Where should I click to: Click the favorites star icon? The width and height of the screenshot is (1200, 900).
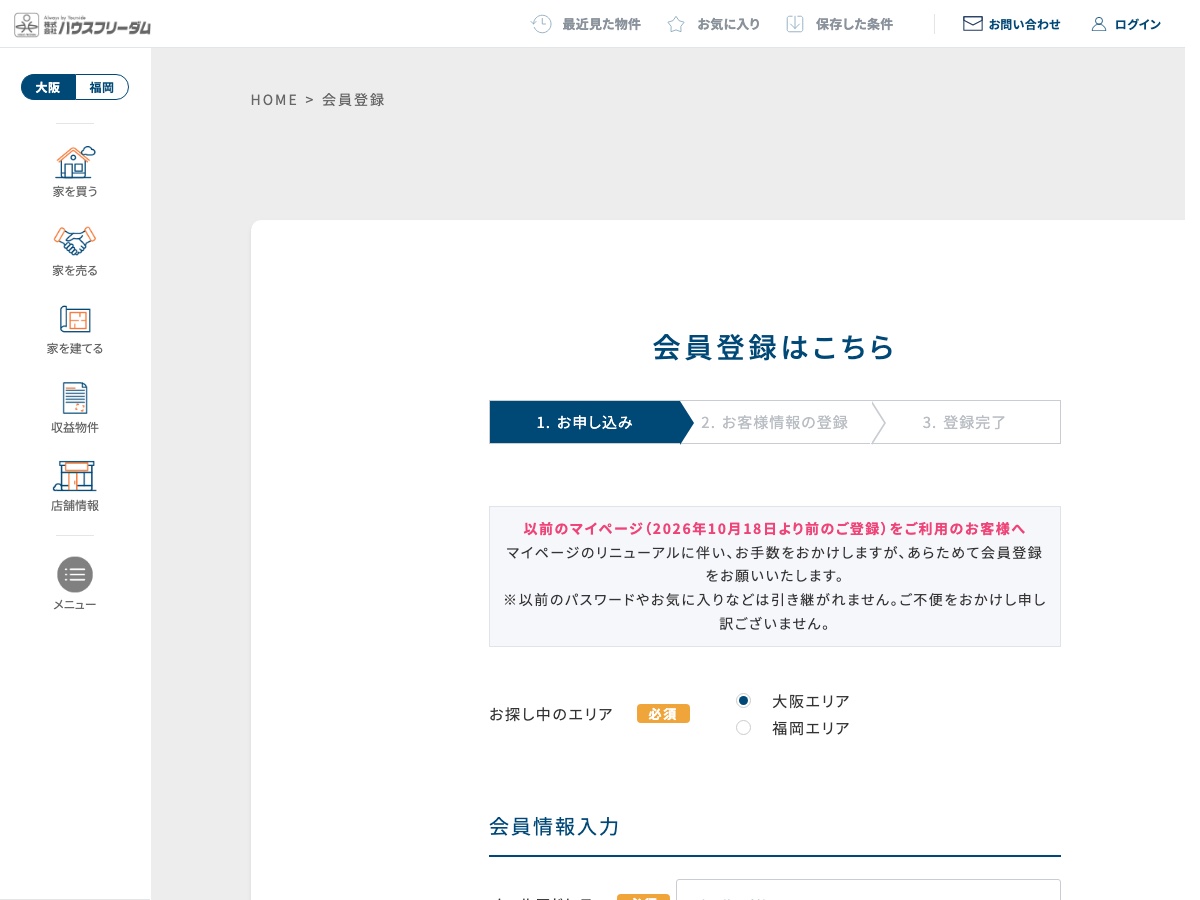[x=676, y=24]
